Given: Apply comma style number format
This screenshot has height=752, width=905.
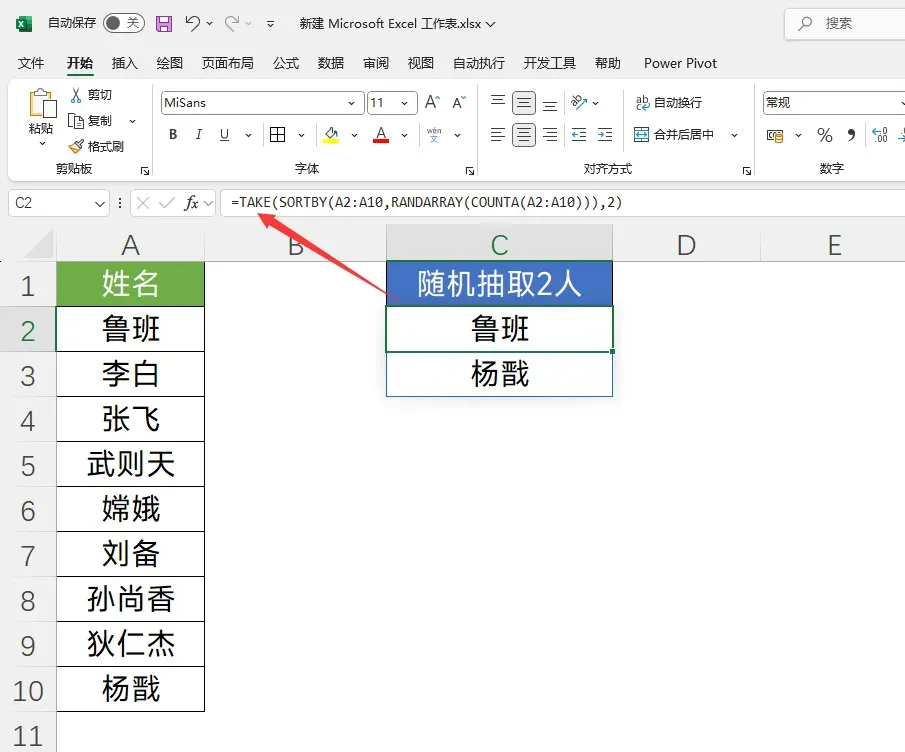Looking at the screenshot, I should click(851, 136).
